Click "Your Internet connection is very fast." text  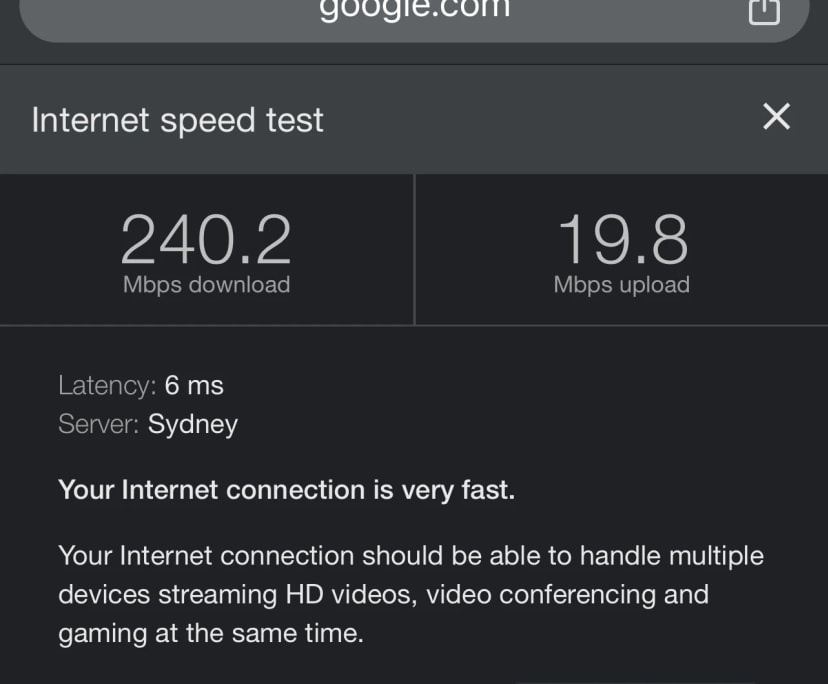click(x=286, y=490)
